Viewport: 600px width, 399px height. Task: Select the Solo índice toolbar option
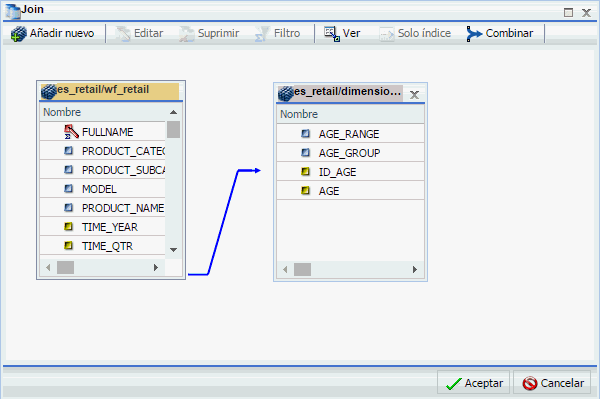(x=415, y=34)
